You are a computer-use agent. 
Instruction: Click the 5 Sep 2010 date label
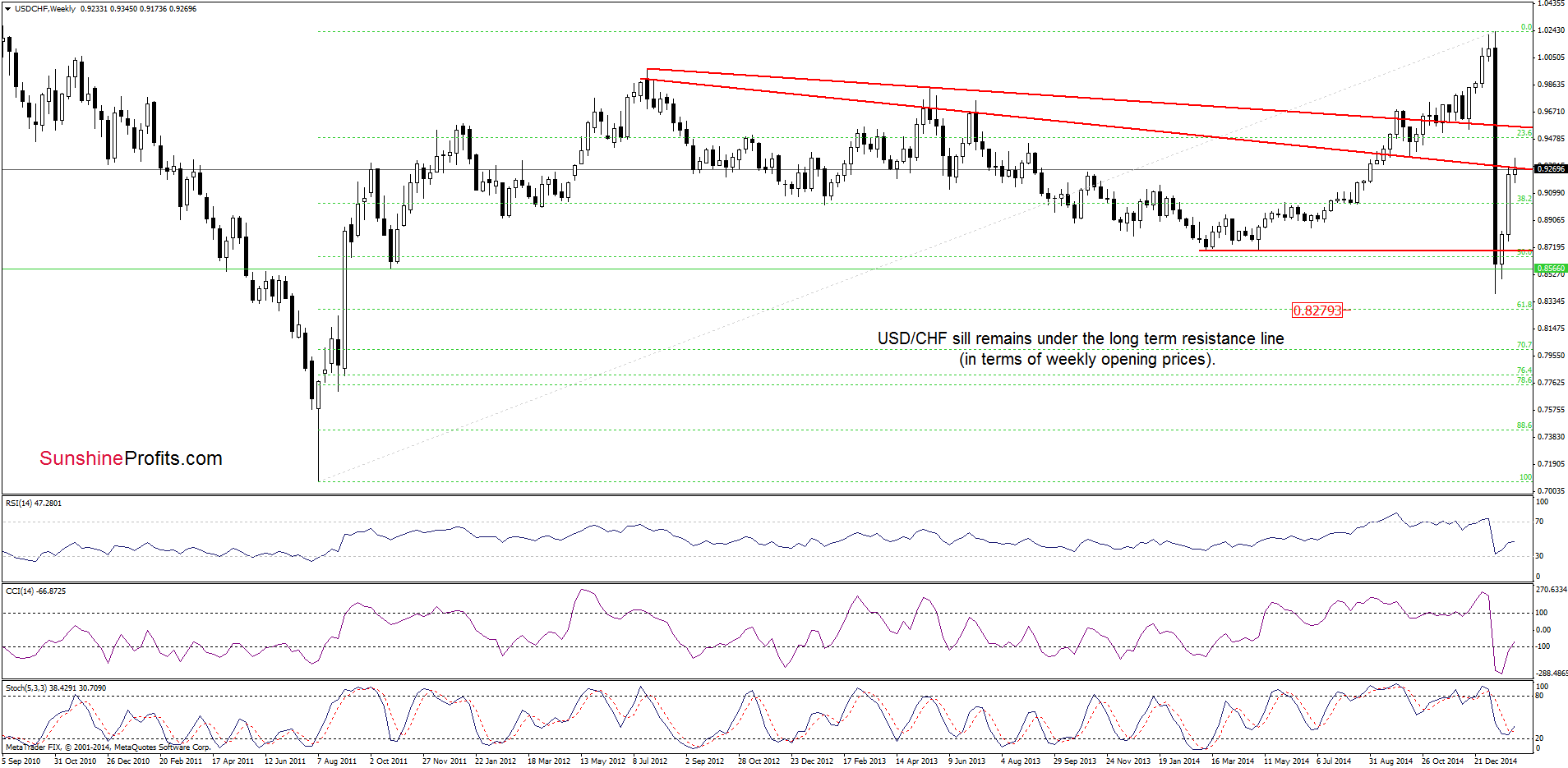(x=21, y=761)
